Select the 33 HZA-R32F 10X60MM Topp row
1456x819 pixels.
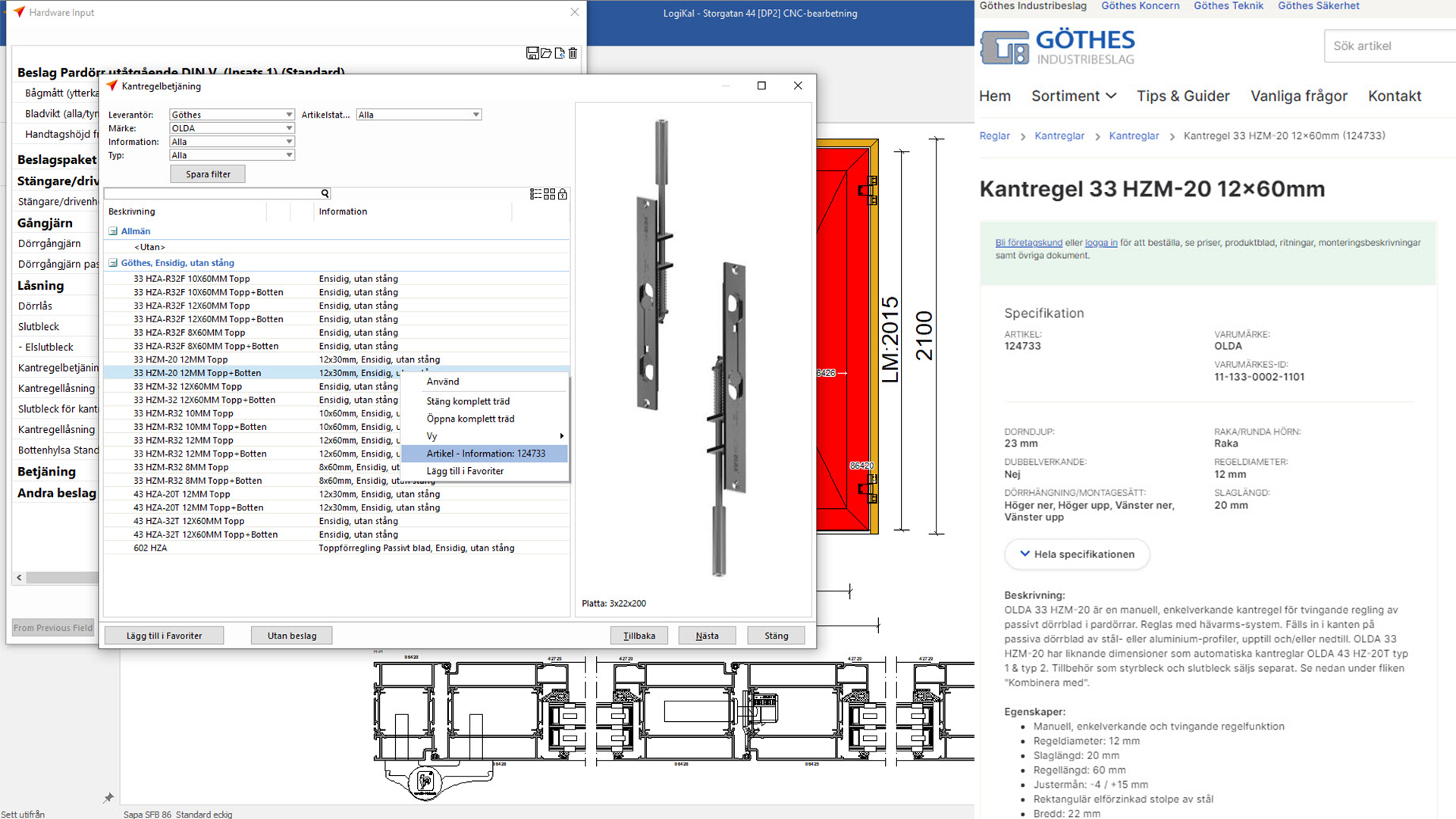tap(337, 279)
